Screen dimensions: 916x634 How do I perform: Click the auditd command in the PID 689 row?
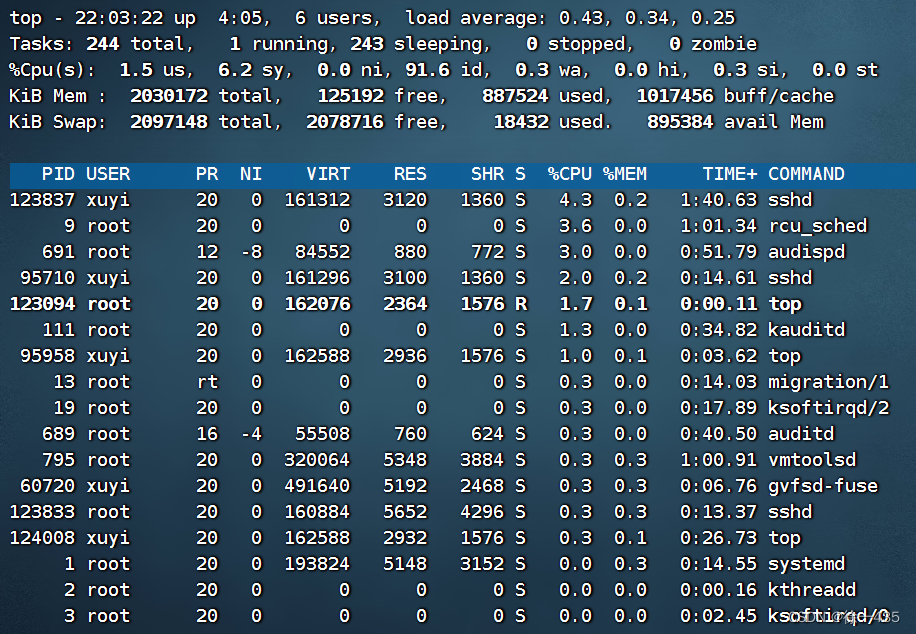[x=801, y=434]
